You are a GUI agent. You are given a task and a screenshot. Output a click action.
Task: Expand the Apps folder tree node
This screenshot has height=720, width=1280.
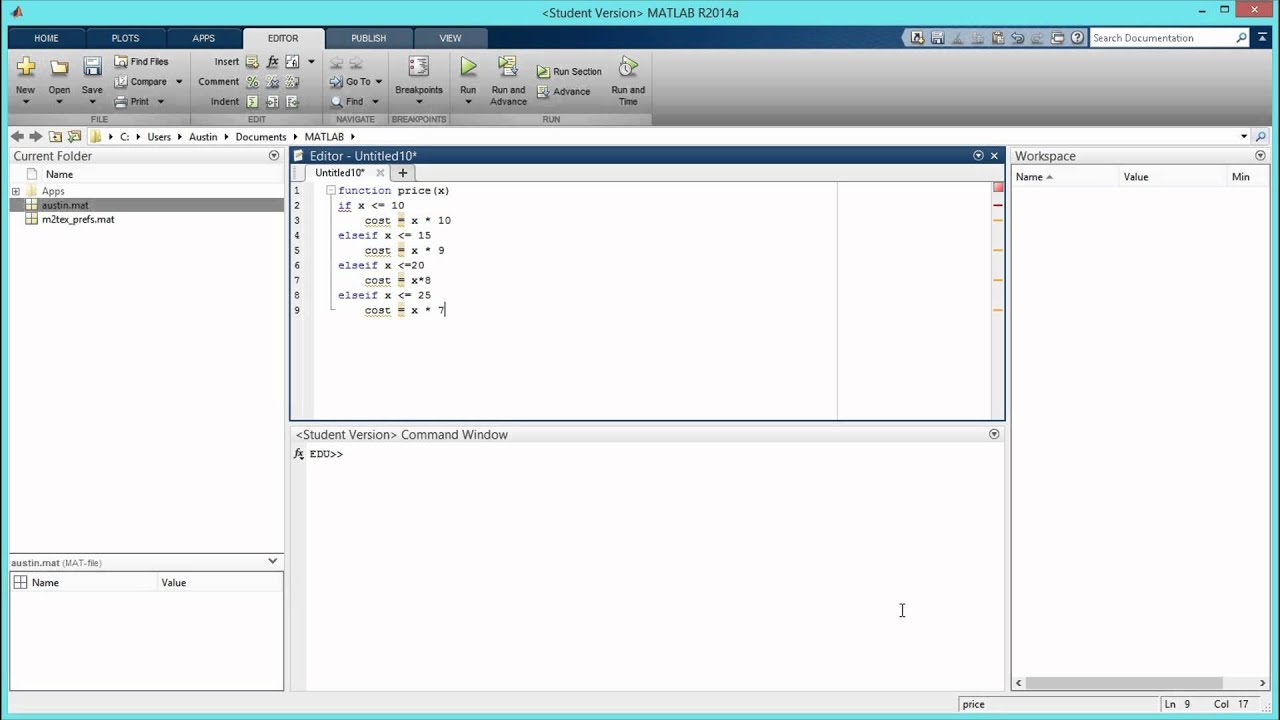tap(16, 191)
